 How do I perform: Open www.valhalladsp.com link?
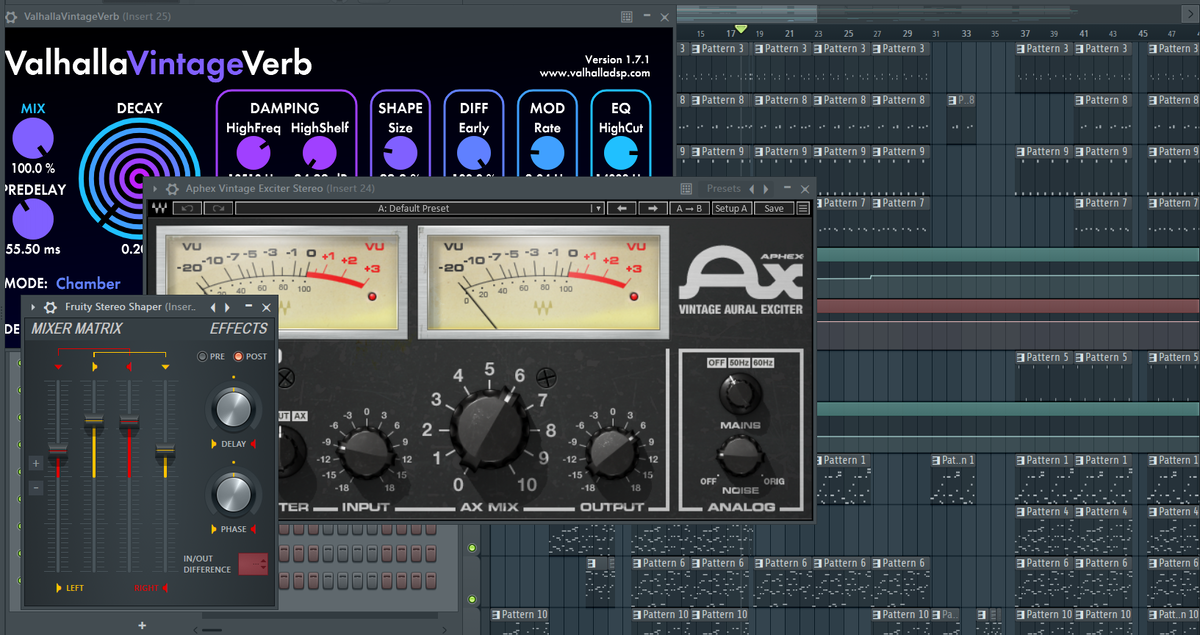coord(594,73)
